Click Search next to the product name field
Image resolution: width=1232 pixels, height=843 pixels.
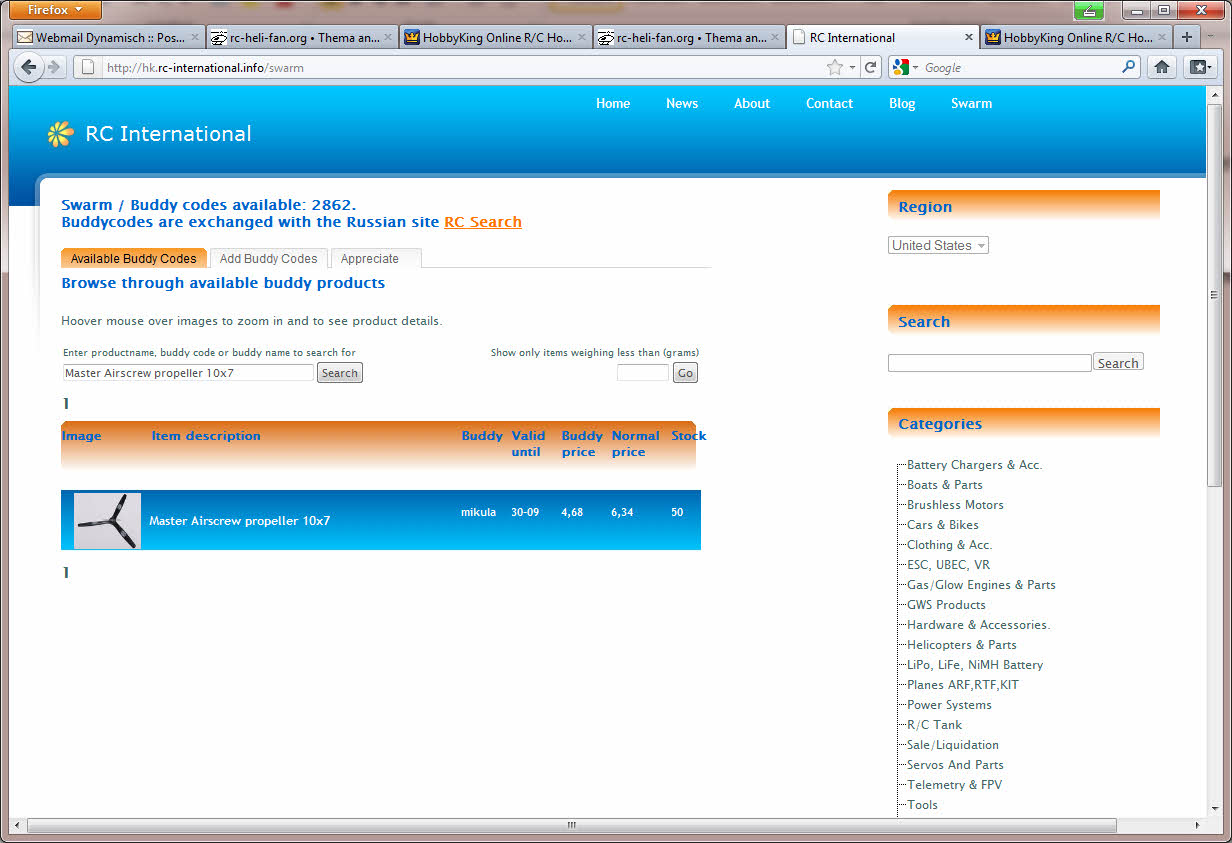coord(340,373)
